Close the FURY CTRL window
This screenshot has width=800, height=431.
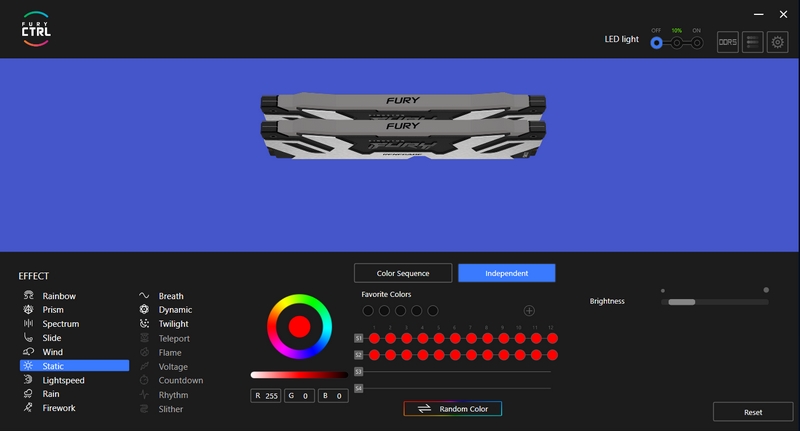[783, 14]
